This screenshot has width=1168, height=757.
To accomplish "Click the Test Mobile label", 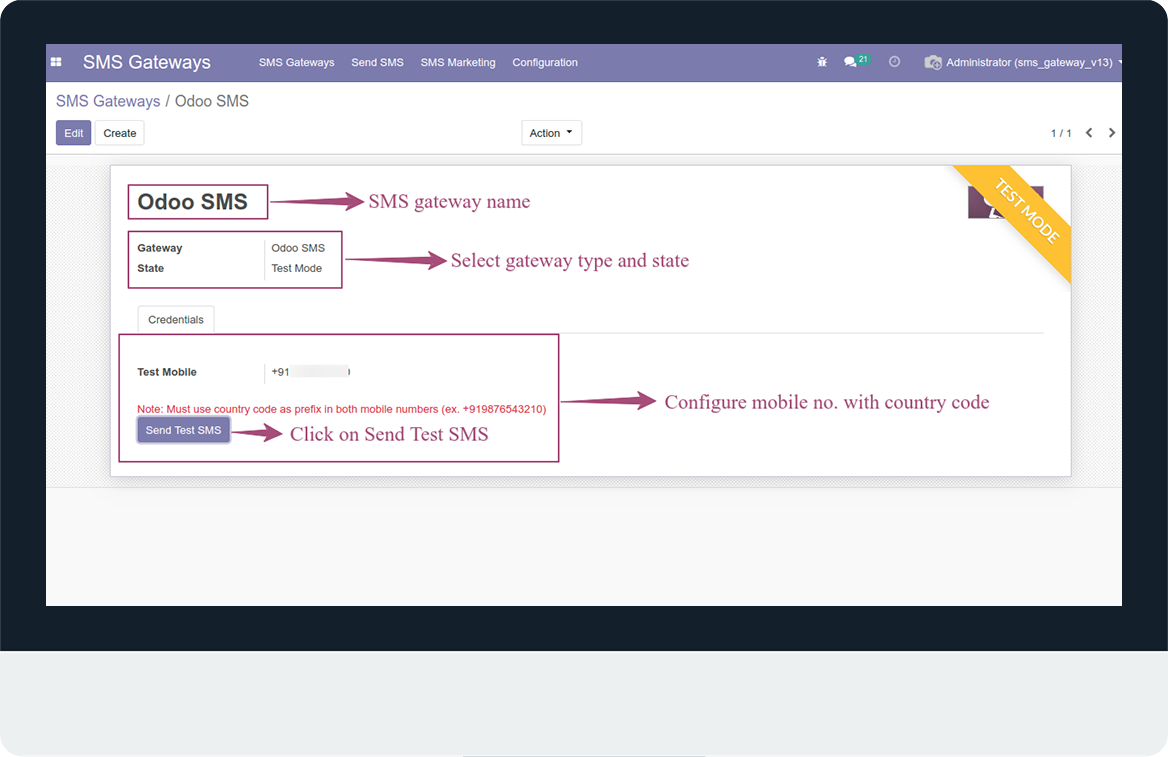I will 167,372.
